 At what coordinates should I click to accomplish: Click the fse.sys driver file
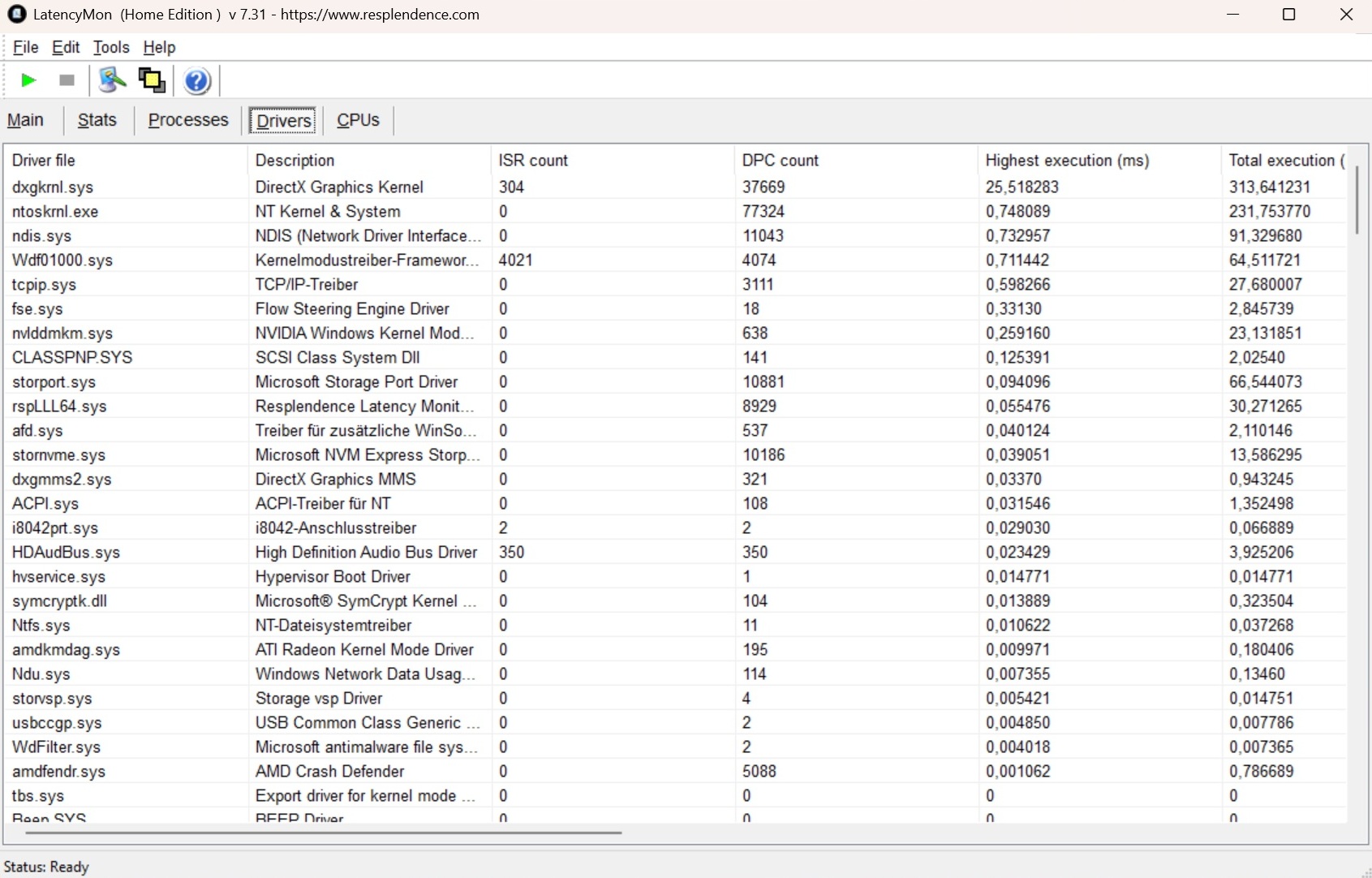click(37, 309)
